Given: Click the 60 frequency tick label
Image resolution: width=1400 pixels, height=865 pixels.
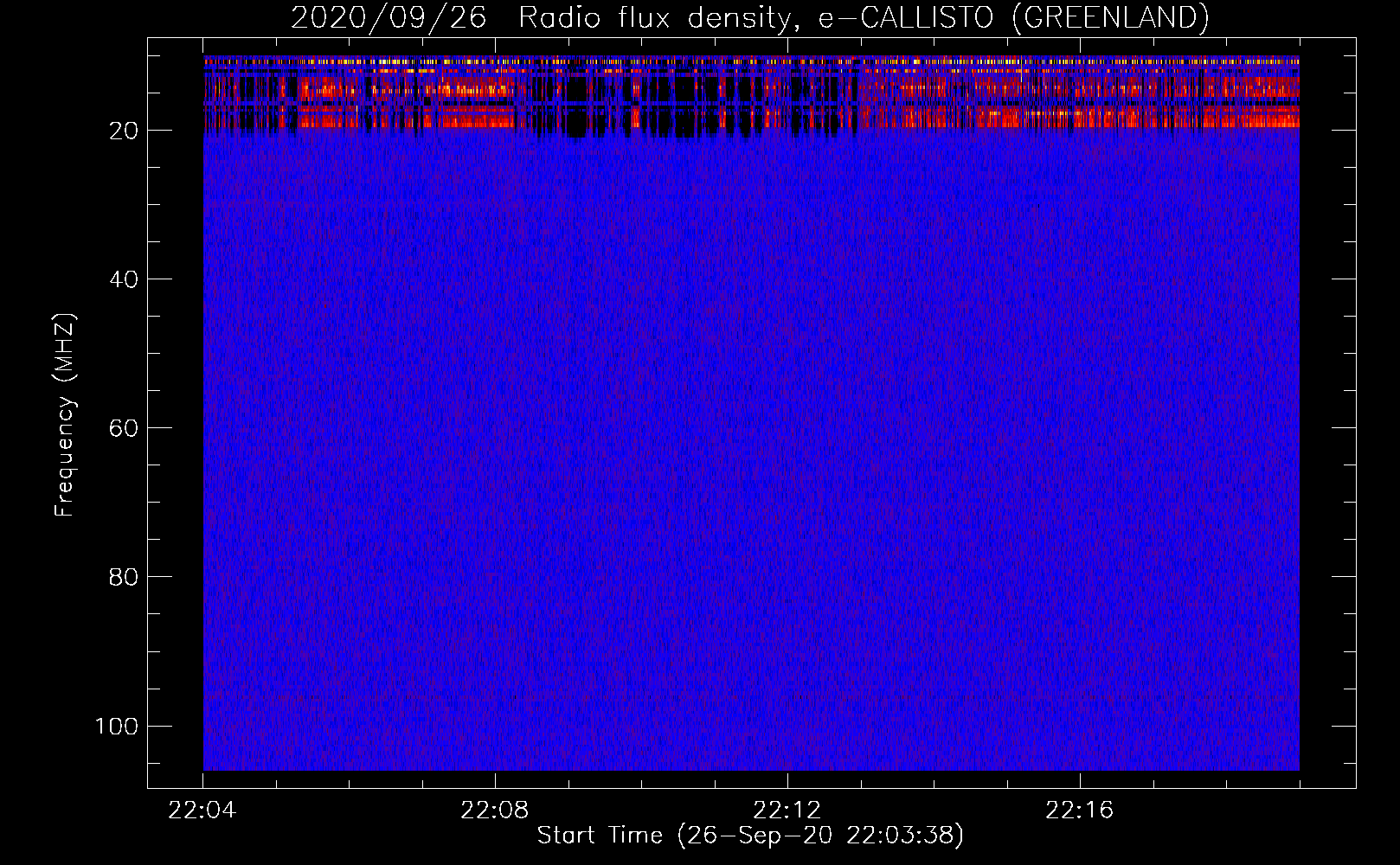Looking at the screenshot, I should pos(124,428).
